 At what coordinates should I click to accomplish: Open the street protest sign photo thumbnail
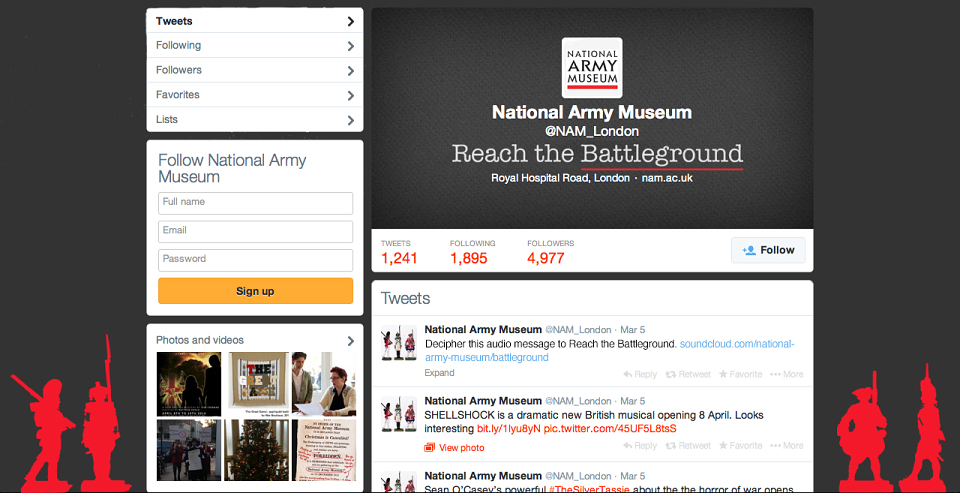(189, 450)
